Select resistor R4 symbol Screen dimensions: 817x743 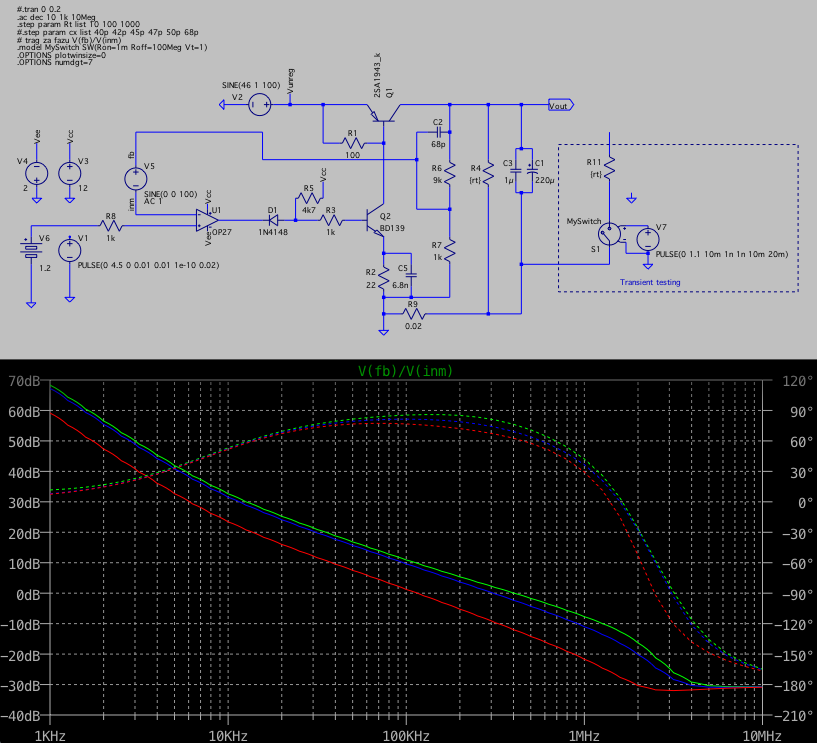pyautogui.click(x=488, y=174)
